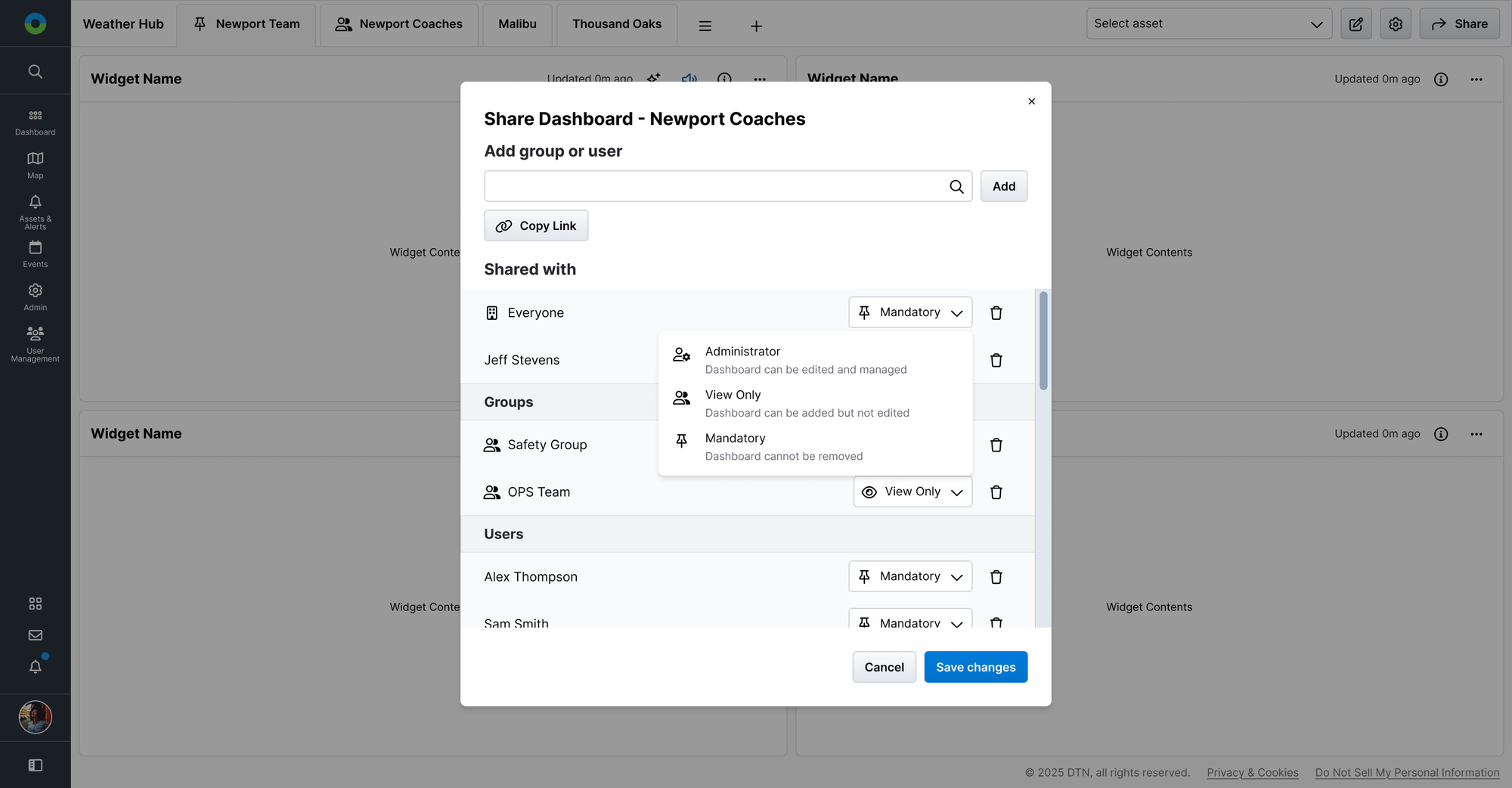
Task: Open the mail inbox icon
Action: 35,635
